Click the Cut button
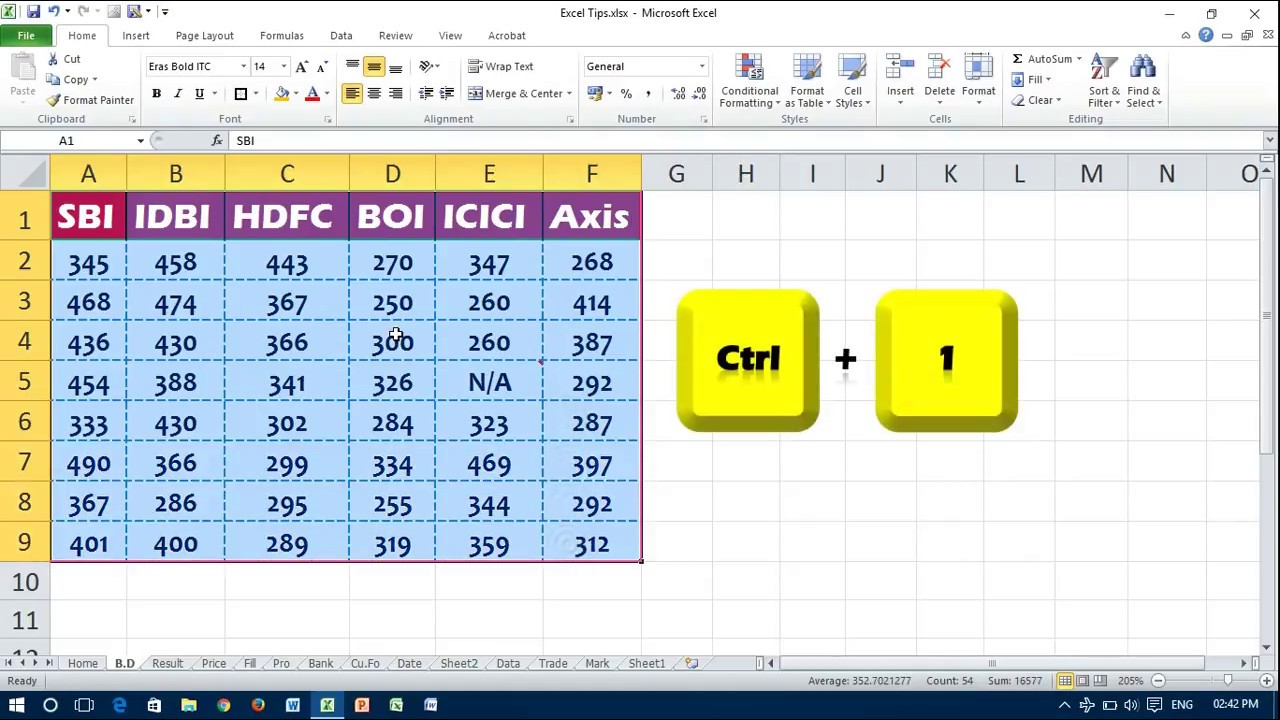The height and width of the screenshot is (720, 1280). pos(63,59)
